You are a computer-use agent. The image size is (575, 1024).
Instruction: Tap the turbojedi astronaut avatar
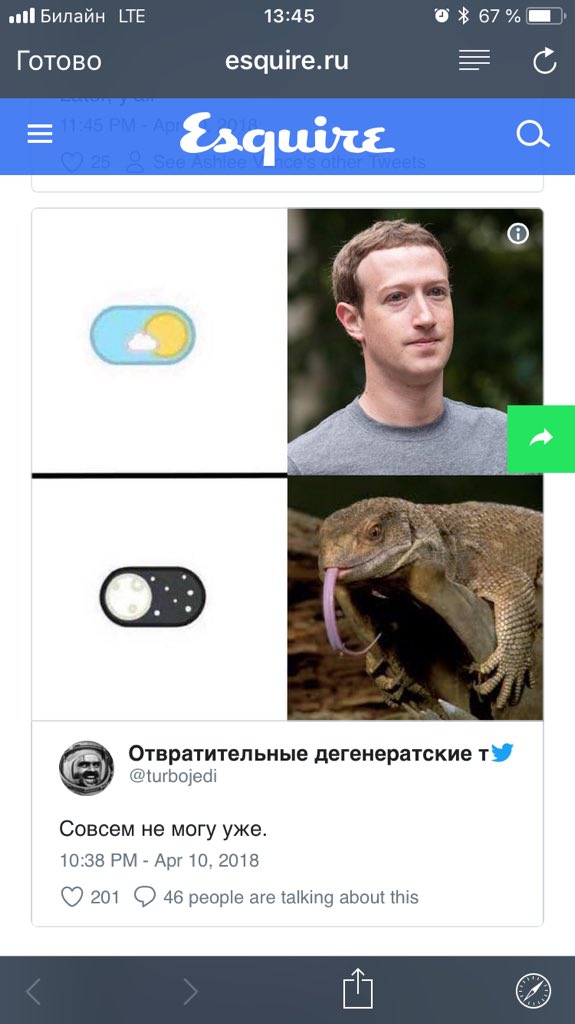(86, 768)
